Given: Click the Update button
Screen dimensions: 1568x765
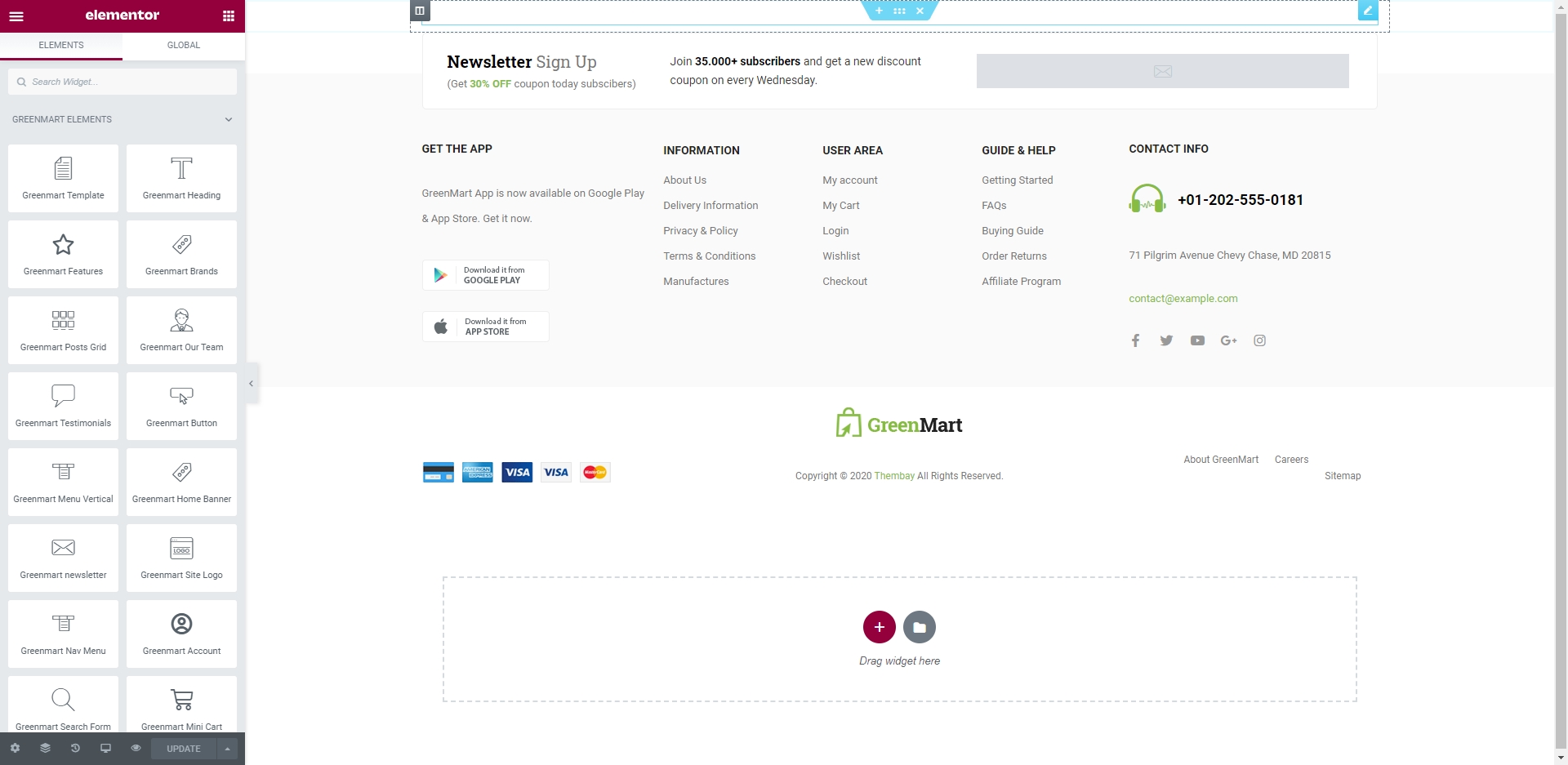Looking at the screenshot, I should click(184, 749).
